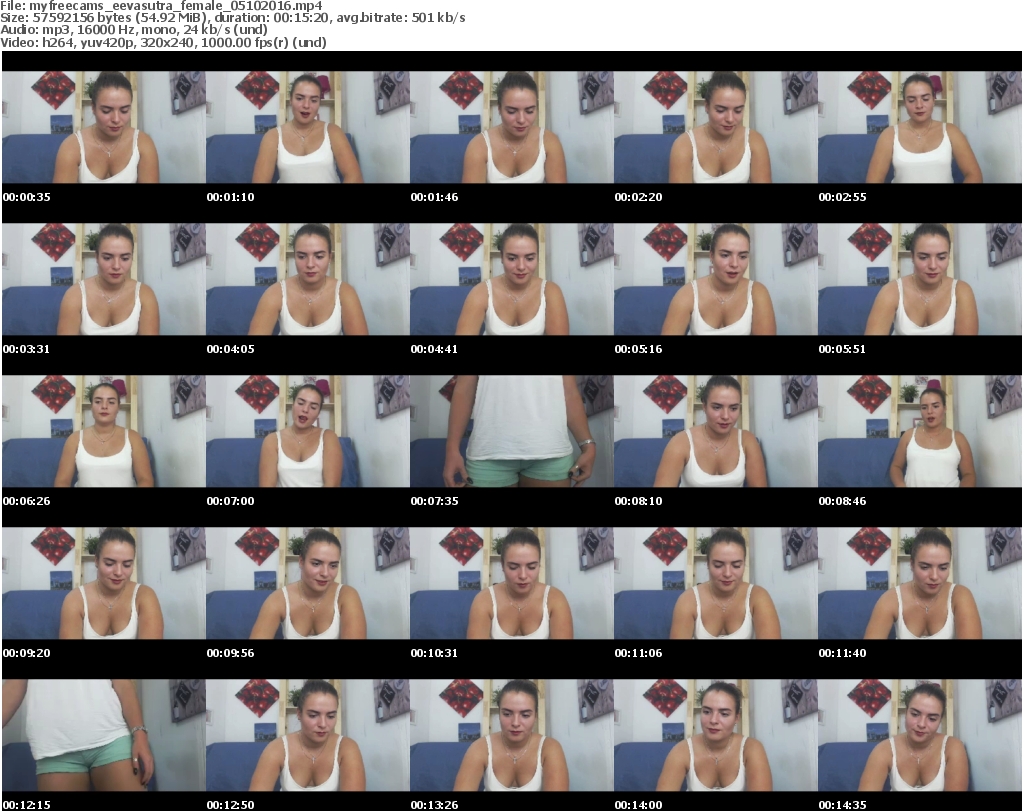Open the frame marked 00:06:26

[103, 431]
